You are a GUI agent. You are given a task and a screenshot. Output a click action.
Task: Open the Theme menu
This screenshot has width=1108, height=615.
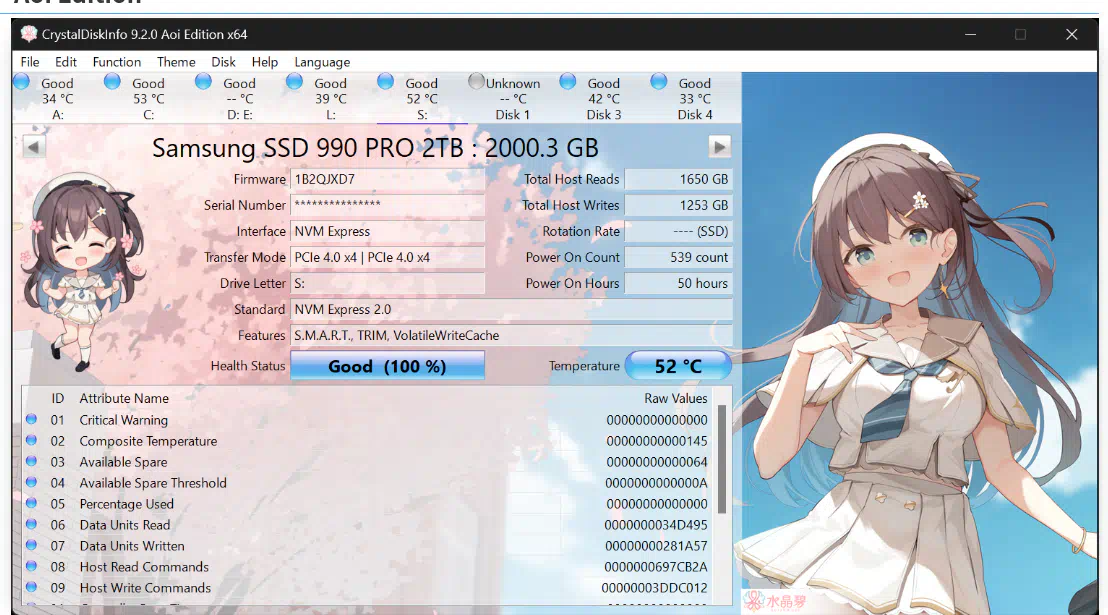pyautogui.click(x=176, y=62)
